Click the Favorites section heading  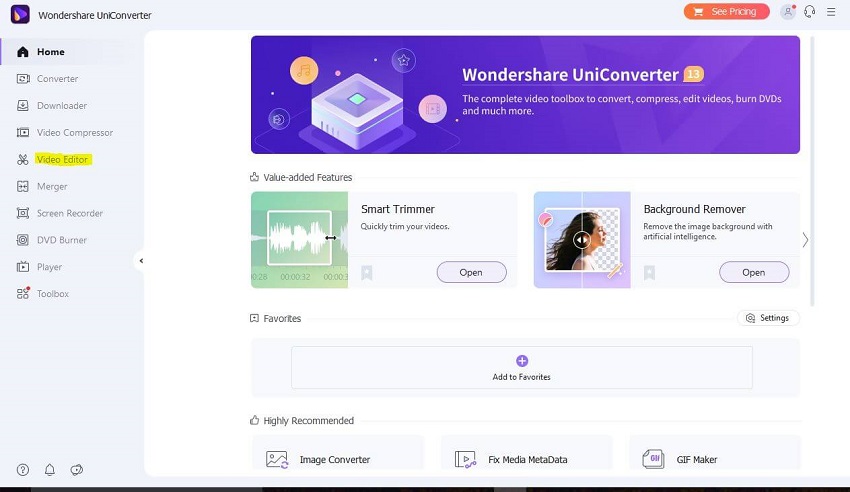click(x=282, y=319)
